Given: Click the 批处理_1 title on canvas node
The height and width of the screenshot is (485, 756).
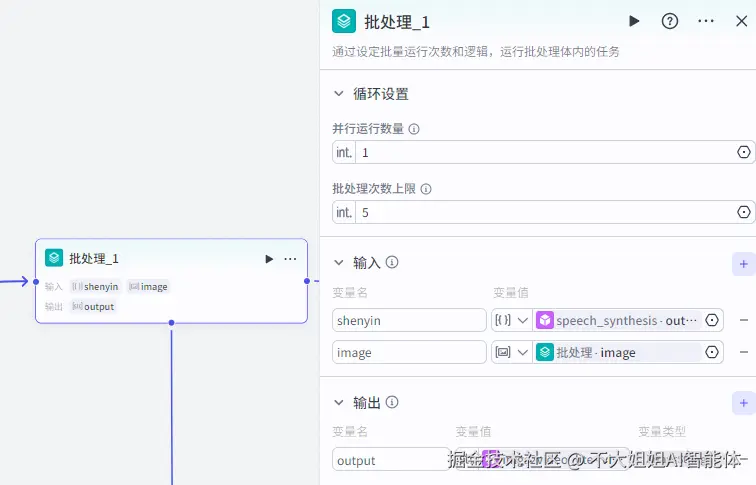Looking at the screenshot, I should click(94, 259).
